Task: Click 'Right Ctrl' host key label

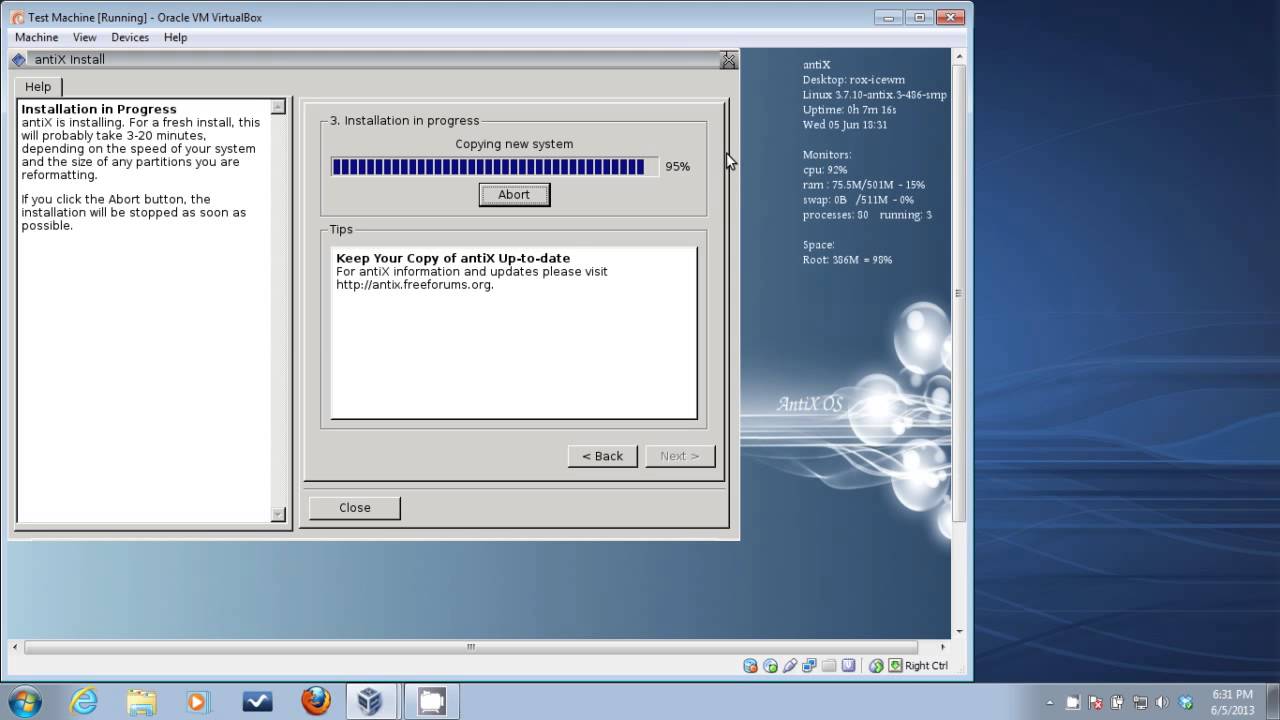Action: [x=926, y=666]
